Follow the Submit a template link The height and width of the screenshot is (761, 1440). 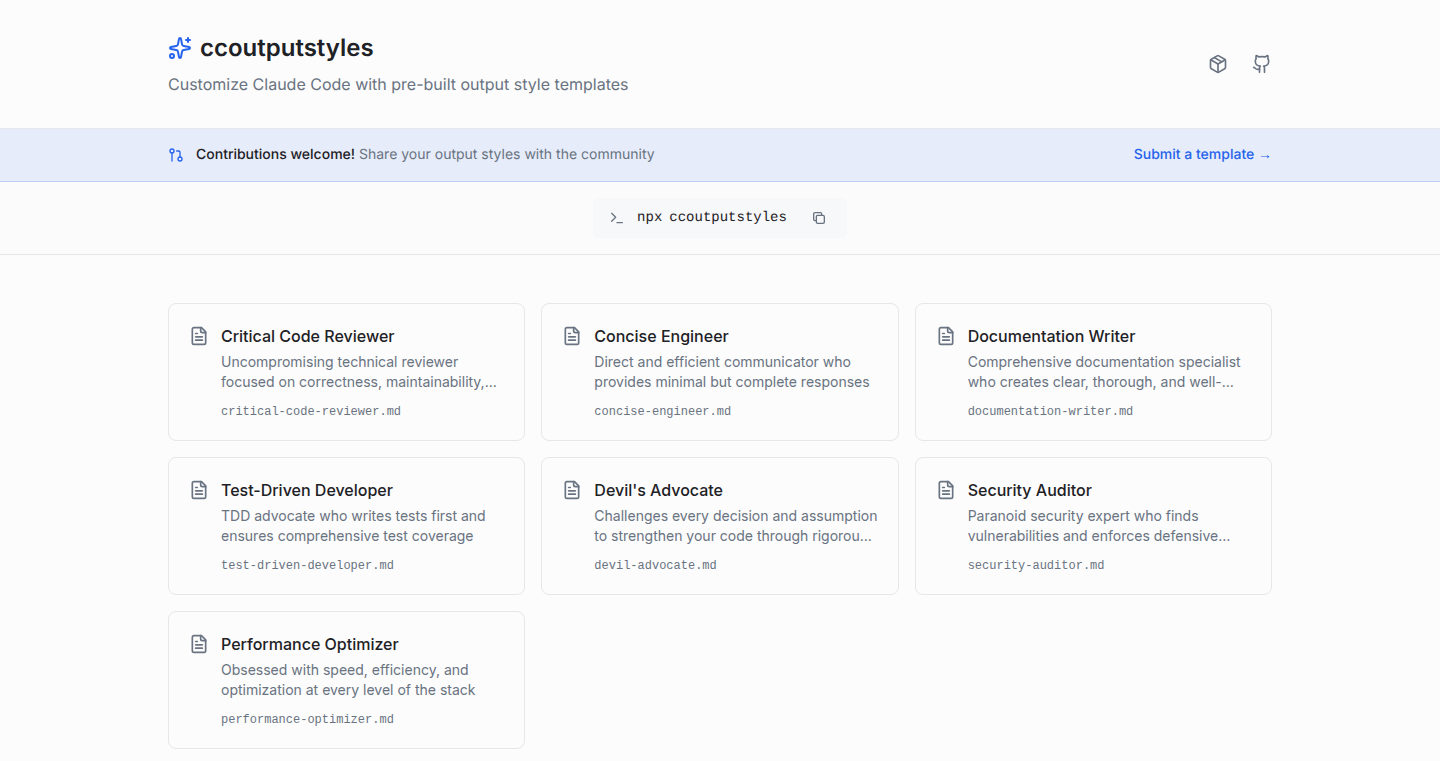coord(1202,155)
